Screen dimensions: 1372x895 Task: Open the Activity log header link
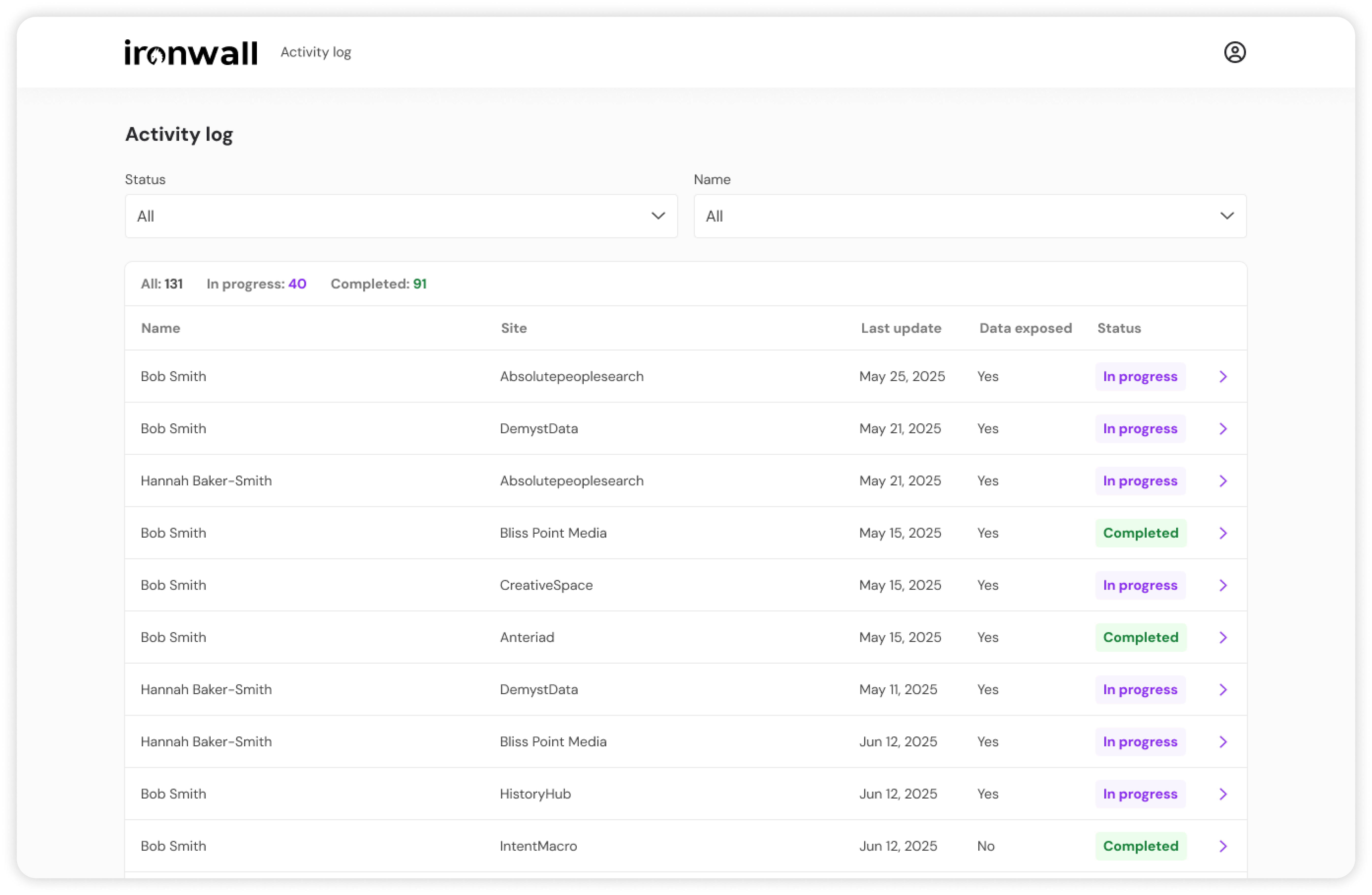316,52
